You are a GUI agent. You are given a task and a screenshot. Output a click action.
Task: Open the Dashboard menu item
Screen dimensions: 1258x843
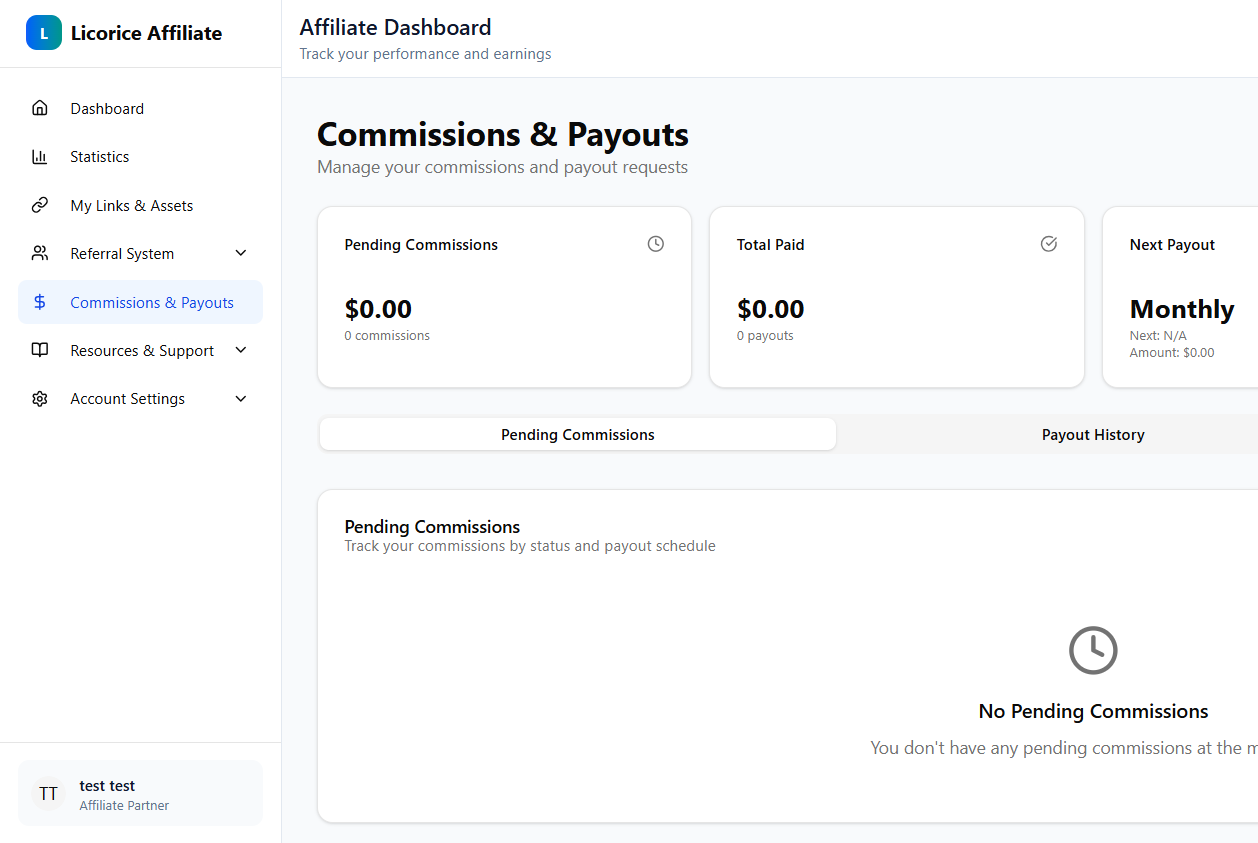pyautogui.click(x=107, y=108)
